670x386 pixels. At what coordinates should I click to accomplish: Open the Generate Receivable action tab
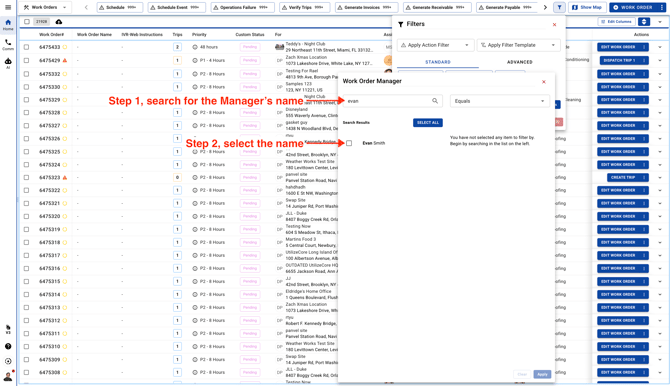(437, 7)
